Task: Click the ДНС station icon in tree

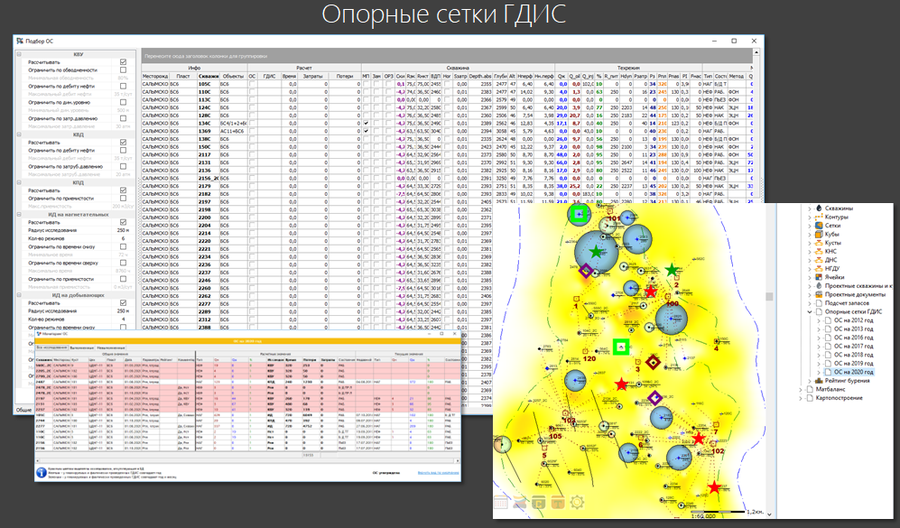Action: (x=818, y=260)
